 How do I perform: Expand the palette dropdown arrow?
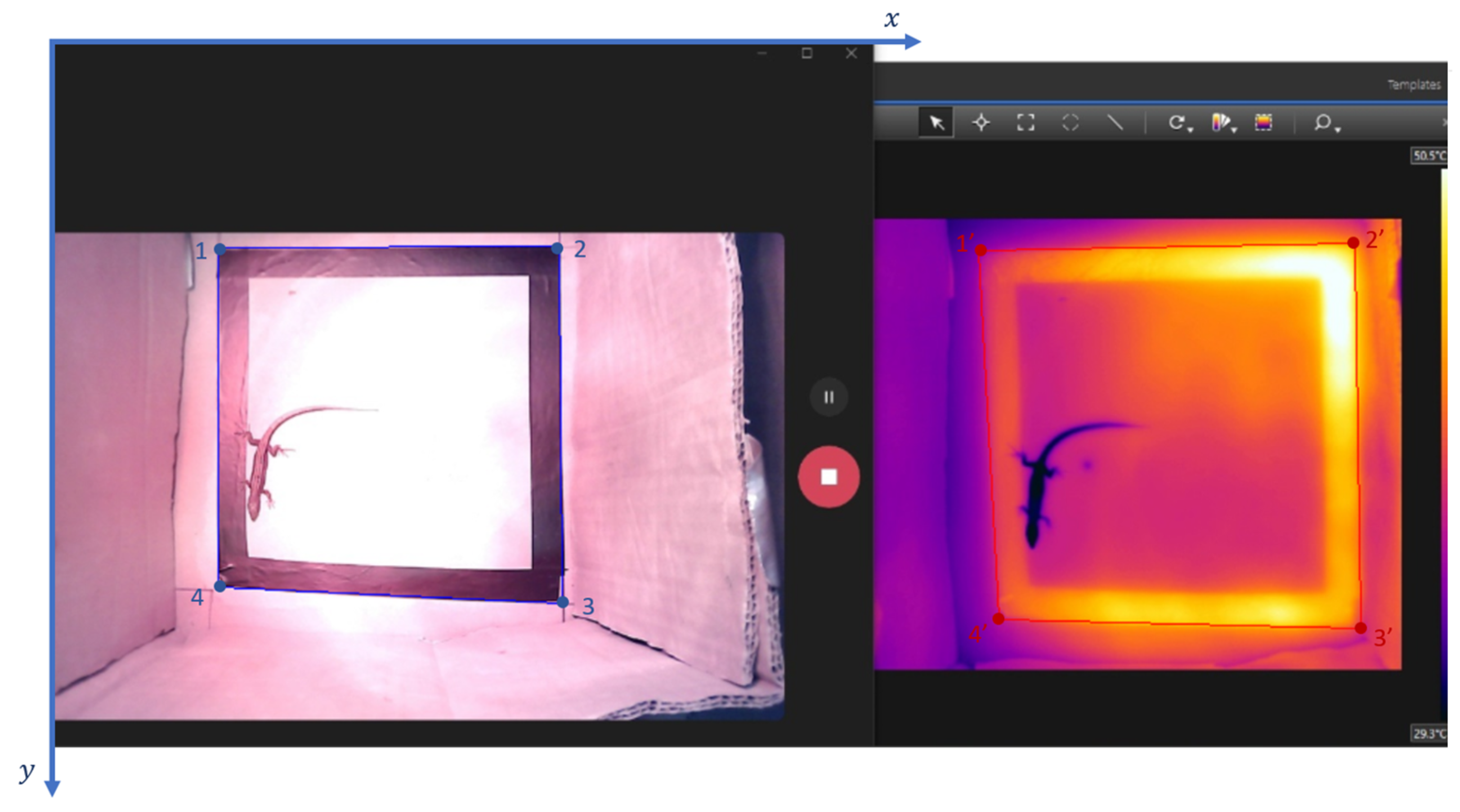[x=1234, y=130]
